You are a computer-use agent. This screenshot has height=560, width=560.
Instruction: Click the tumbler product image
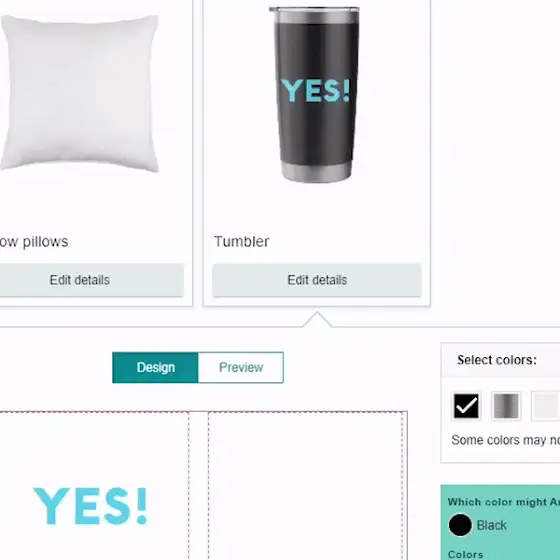pos(315,95)
